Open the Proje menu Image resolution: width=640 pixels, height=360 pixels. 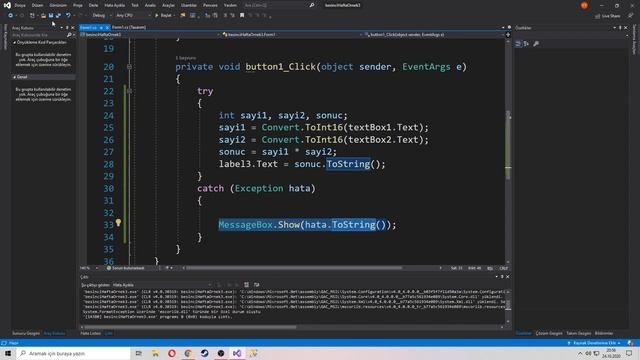78,5
